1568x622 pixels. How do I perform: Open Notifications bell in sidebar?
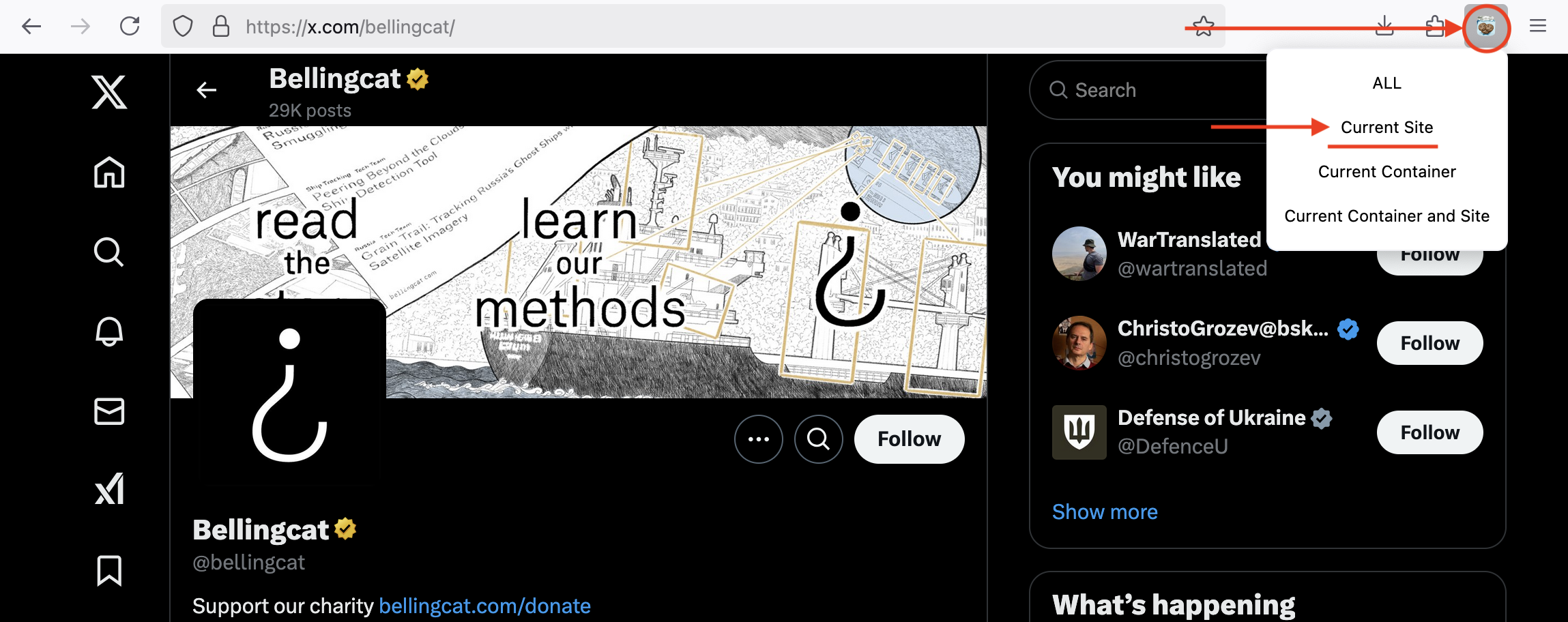(x=109, y=331)
